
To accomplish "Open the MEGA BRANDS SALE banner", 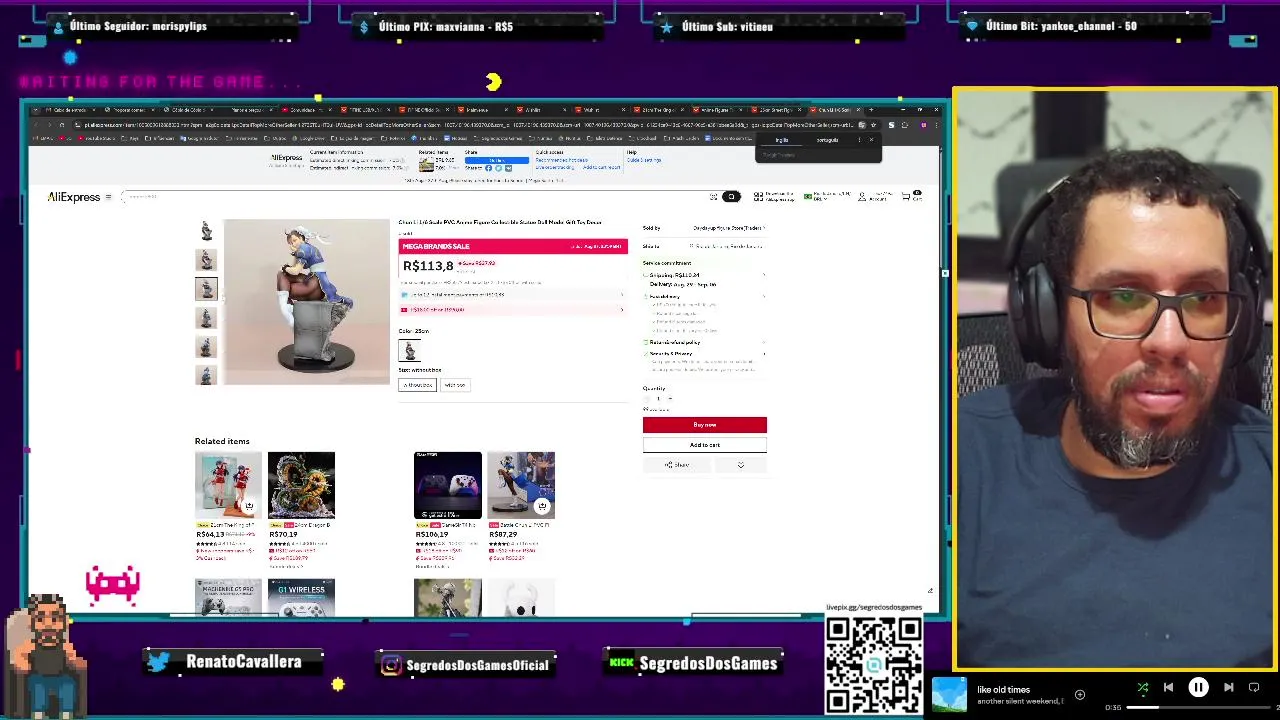I will (x=513, y=246).
